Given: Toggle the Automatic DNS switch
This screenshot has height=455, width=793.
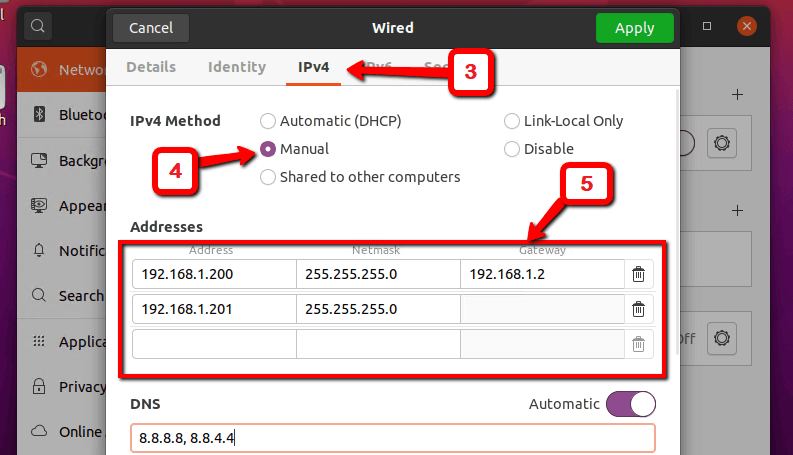Looking at the screenshot, I should [631, 404].
